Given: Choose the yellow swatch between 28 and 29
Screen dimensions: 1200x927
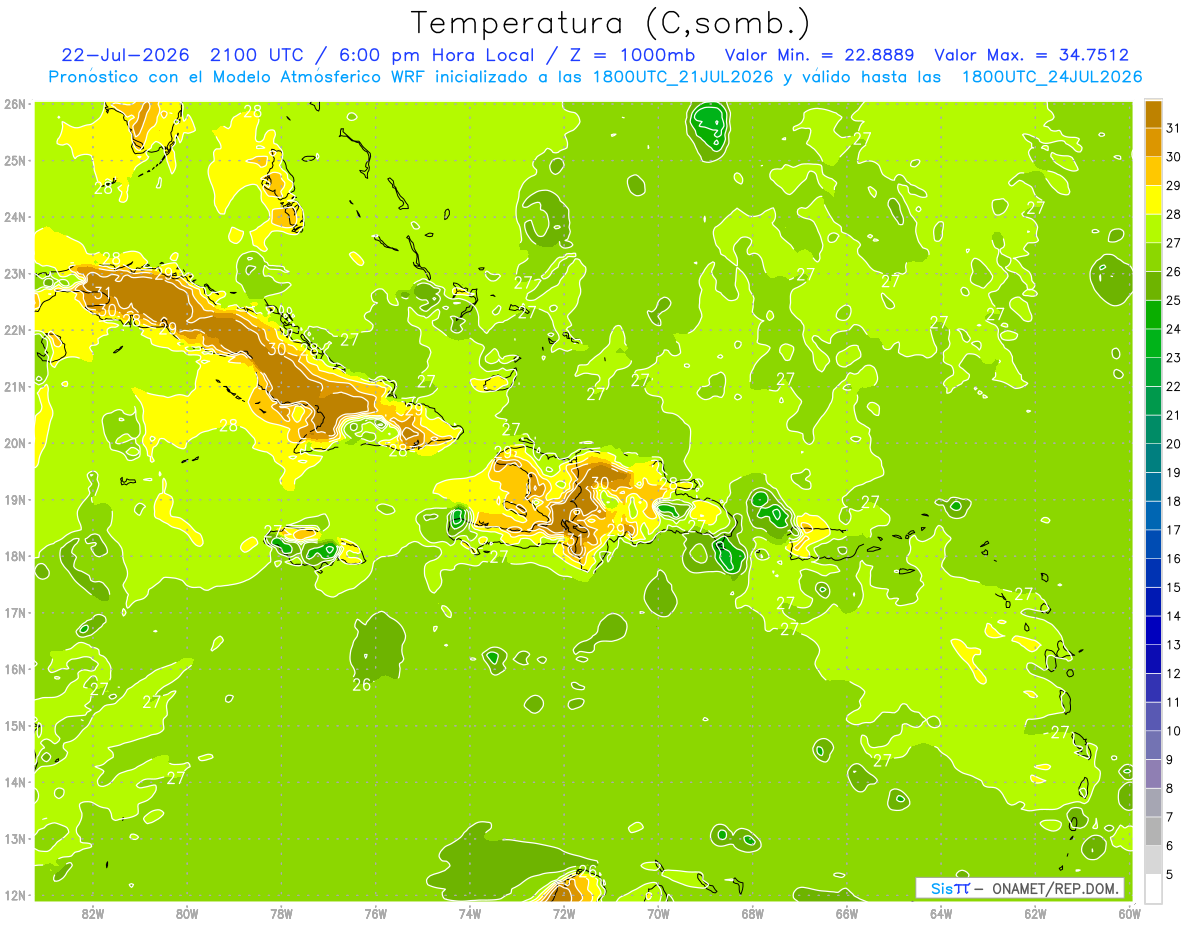Looking at the screenshot, I should [x=1154, y=200].
